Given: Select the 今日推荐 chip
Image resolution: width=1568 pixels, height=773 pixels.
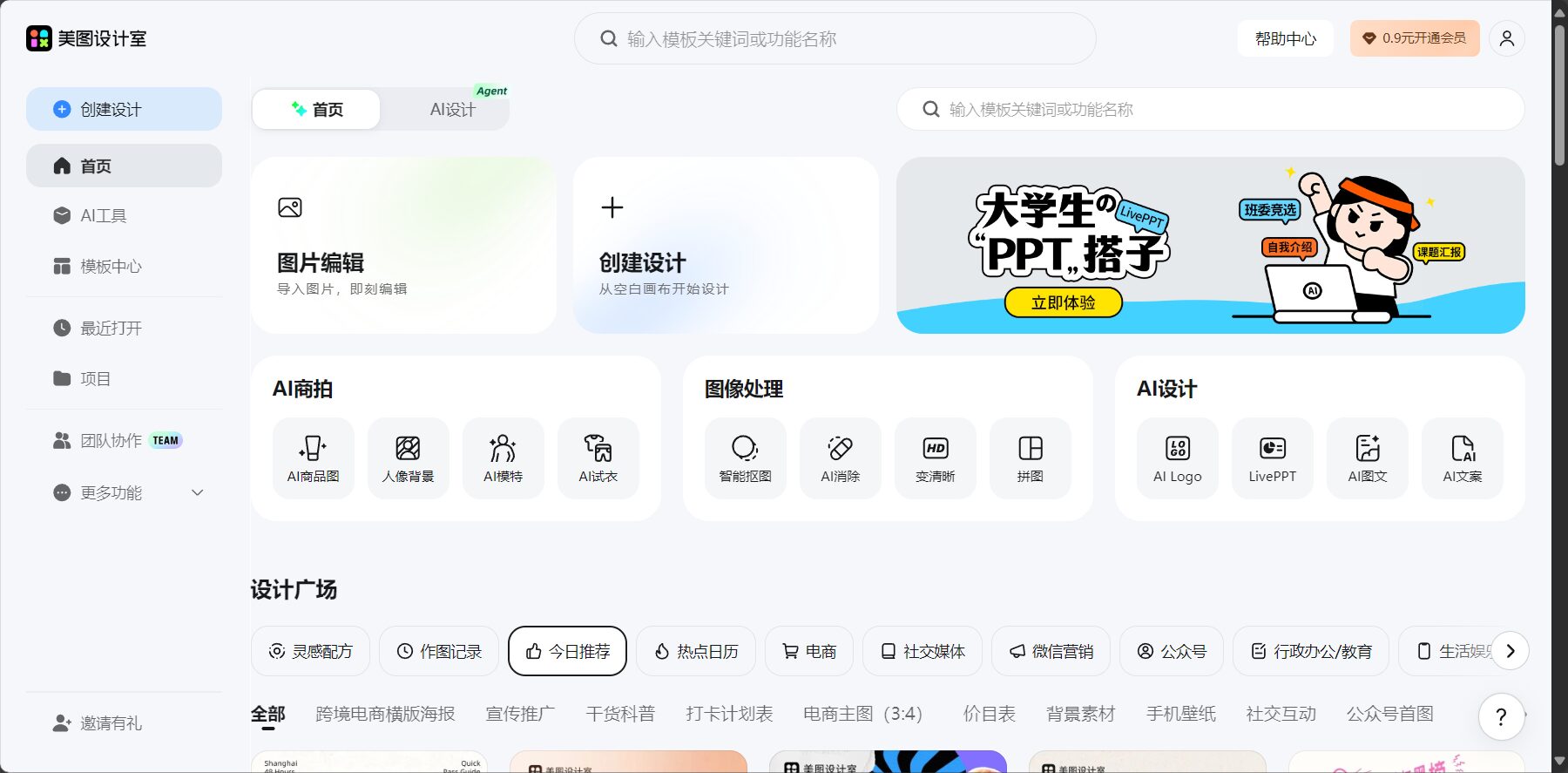Looking at the screenshot, I should [x=567, y=651].
